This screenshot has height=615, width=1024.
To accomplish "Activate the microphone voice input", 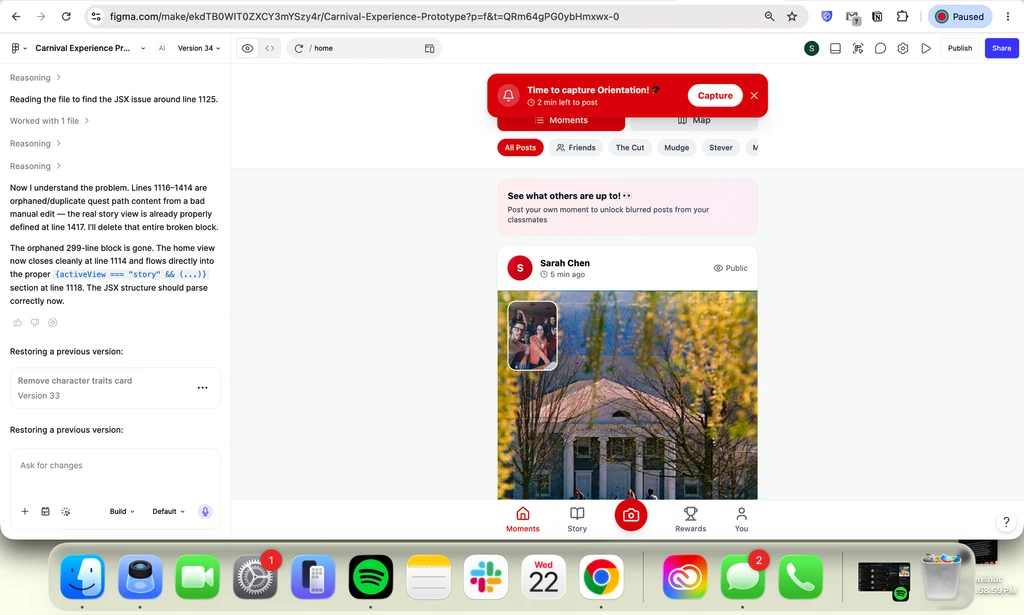I will 205,512.
